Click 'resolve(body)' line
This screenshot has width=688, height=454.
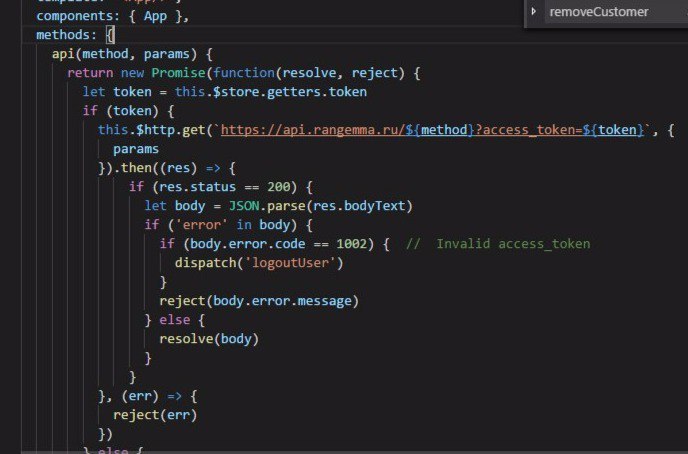point(209,339)
